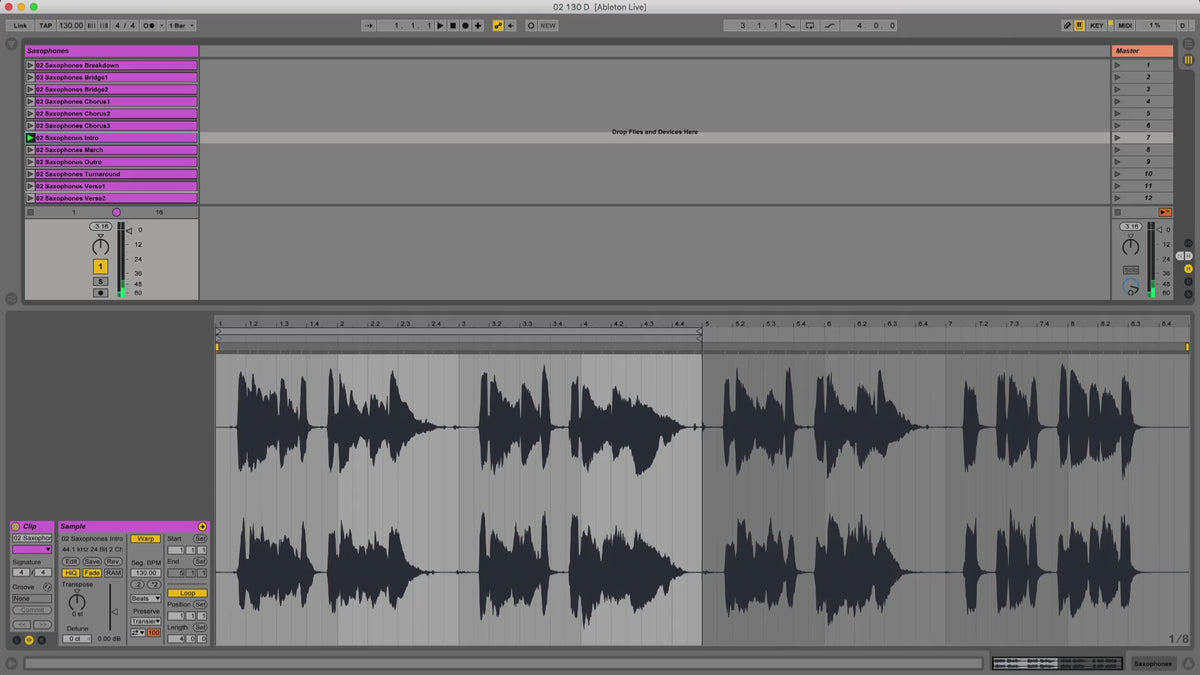Click the Arrangement Record button
1200x675 pixels.
click(465, 25)
